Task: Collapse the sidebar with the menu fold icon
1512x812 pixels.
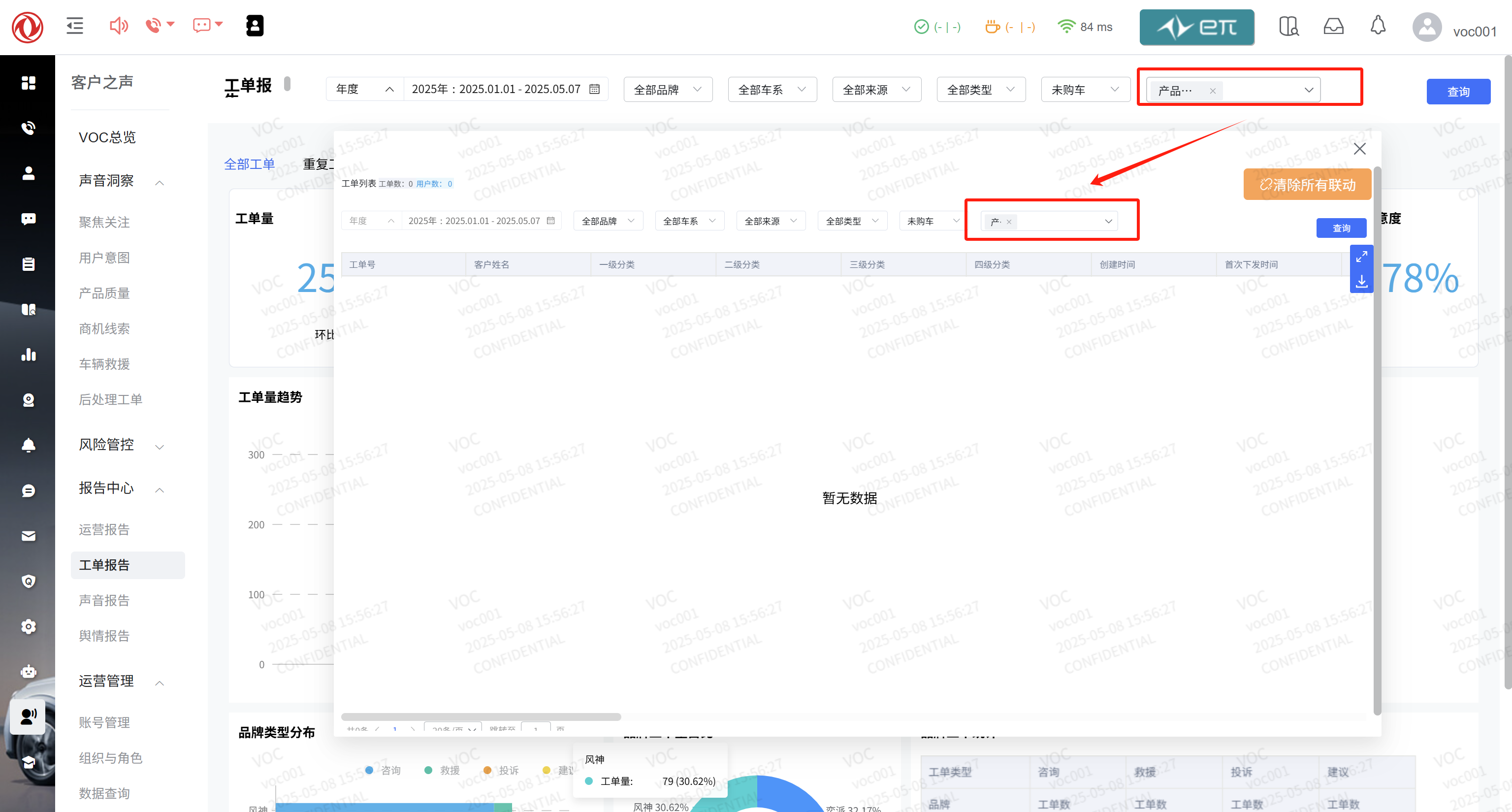Action: coord(74,26)
